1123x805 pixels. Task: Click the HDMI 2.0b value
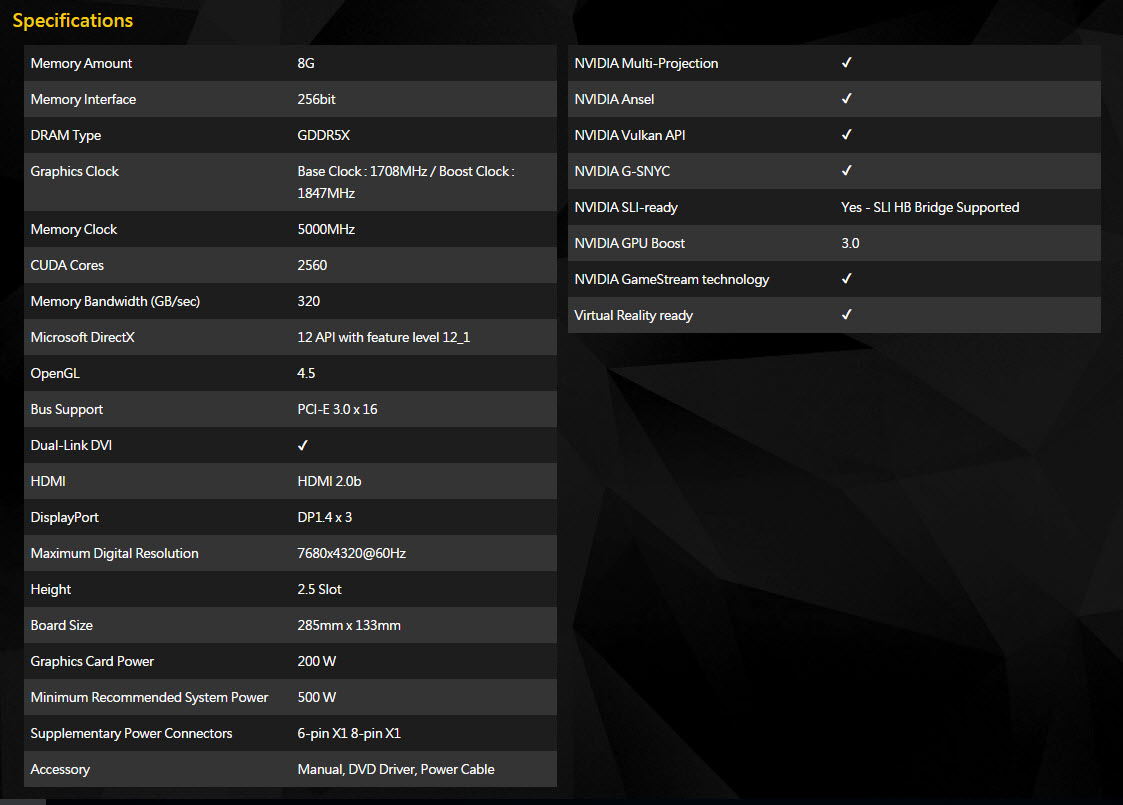coord(329,481)
